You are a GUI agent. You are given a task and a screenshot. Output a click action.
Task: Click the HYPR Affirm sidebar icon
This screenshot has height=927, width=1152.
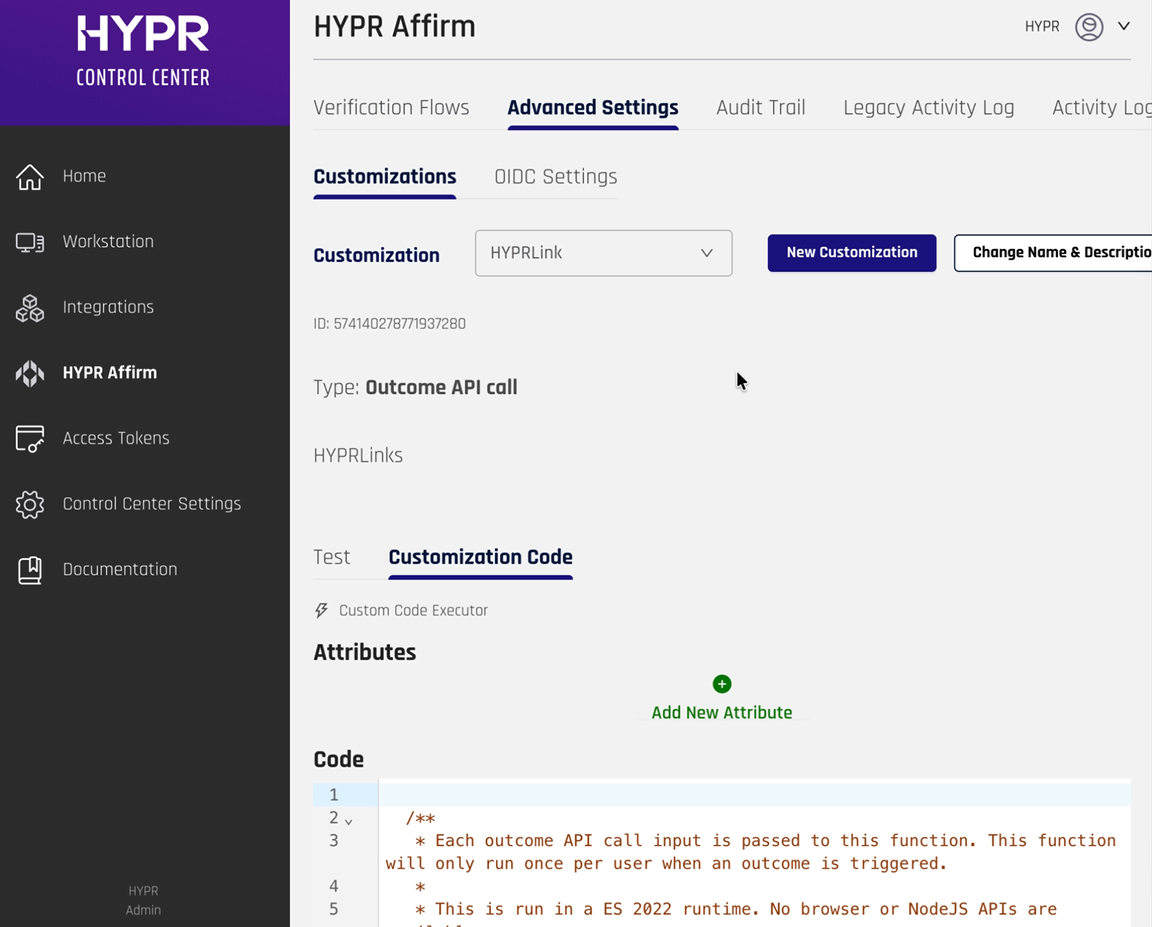(x=30, y=372)
